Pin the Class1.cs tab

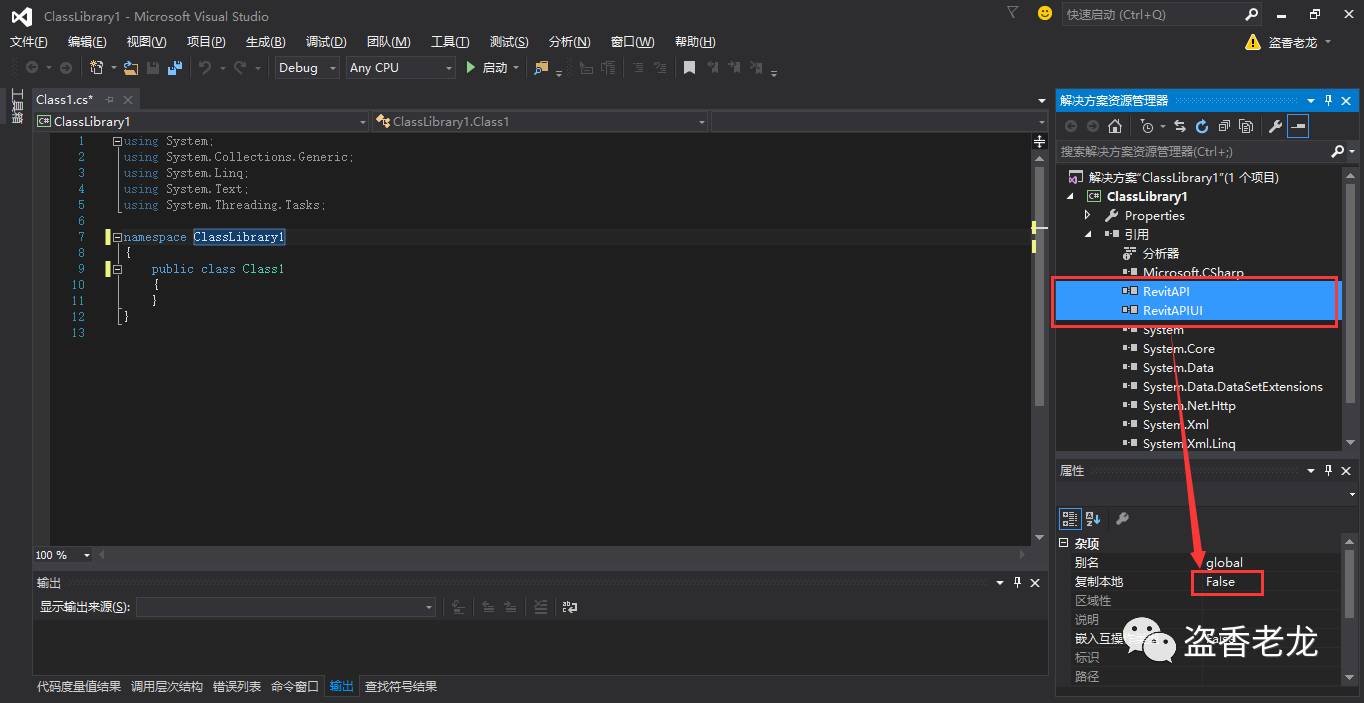110,99
